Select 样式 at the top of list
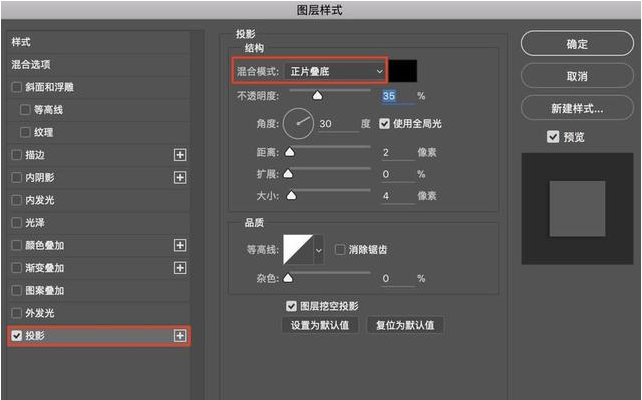The width and height of the screenshot is (642, 400). tap(21, 42)
